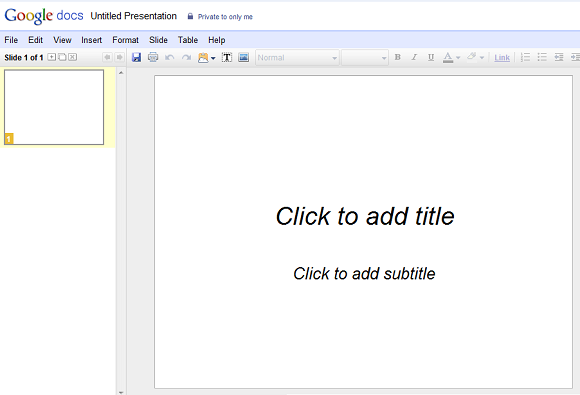
Task: Click the Untitled Presentation title
Action: click(134, 16)
